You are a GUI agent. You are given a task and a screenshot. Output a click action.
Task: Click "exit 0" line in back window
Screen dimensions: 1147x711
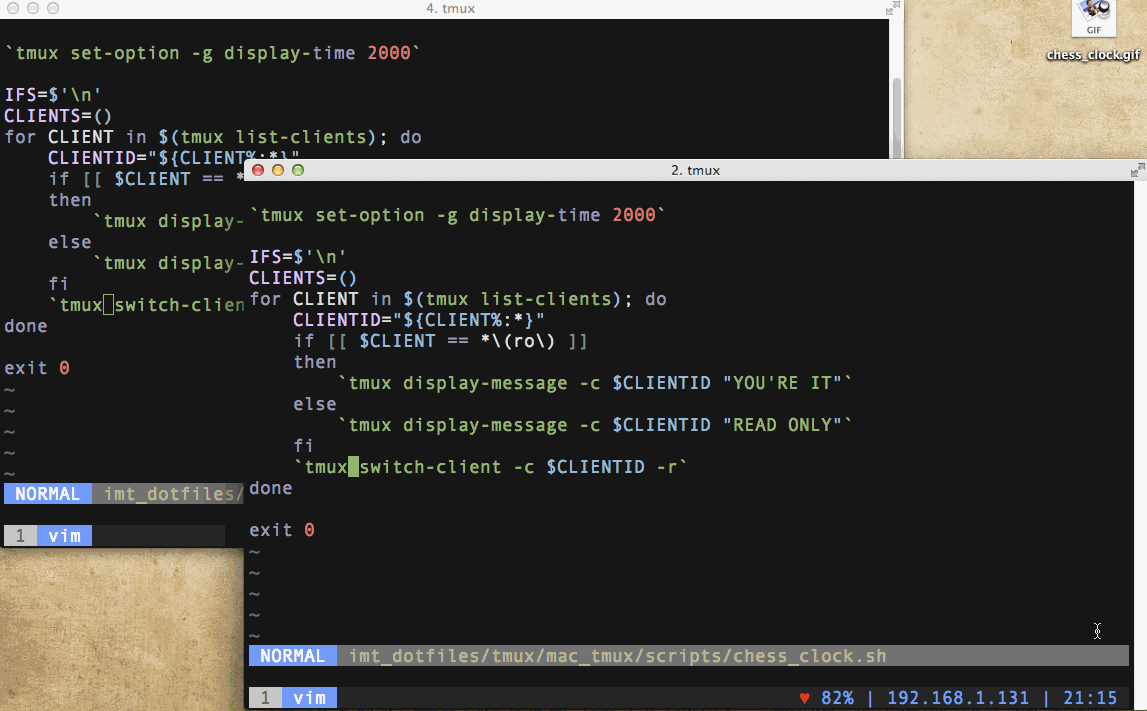(37, 368)
